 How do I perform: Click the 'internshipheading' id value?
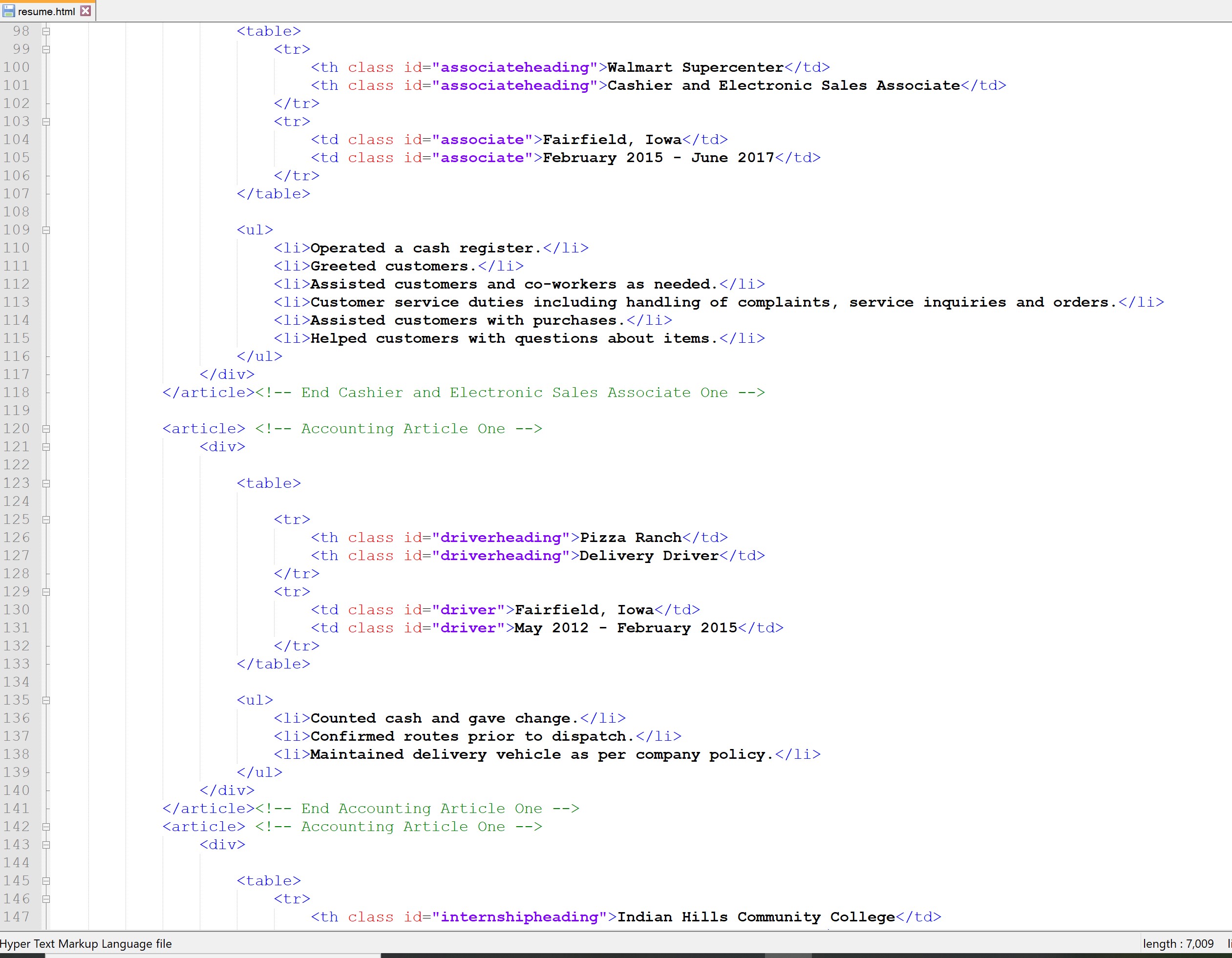pyautogui.click(x=519, y=917)
